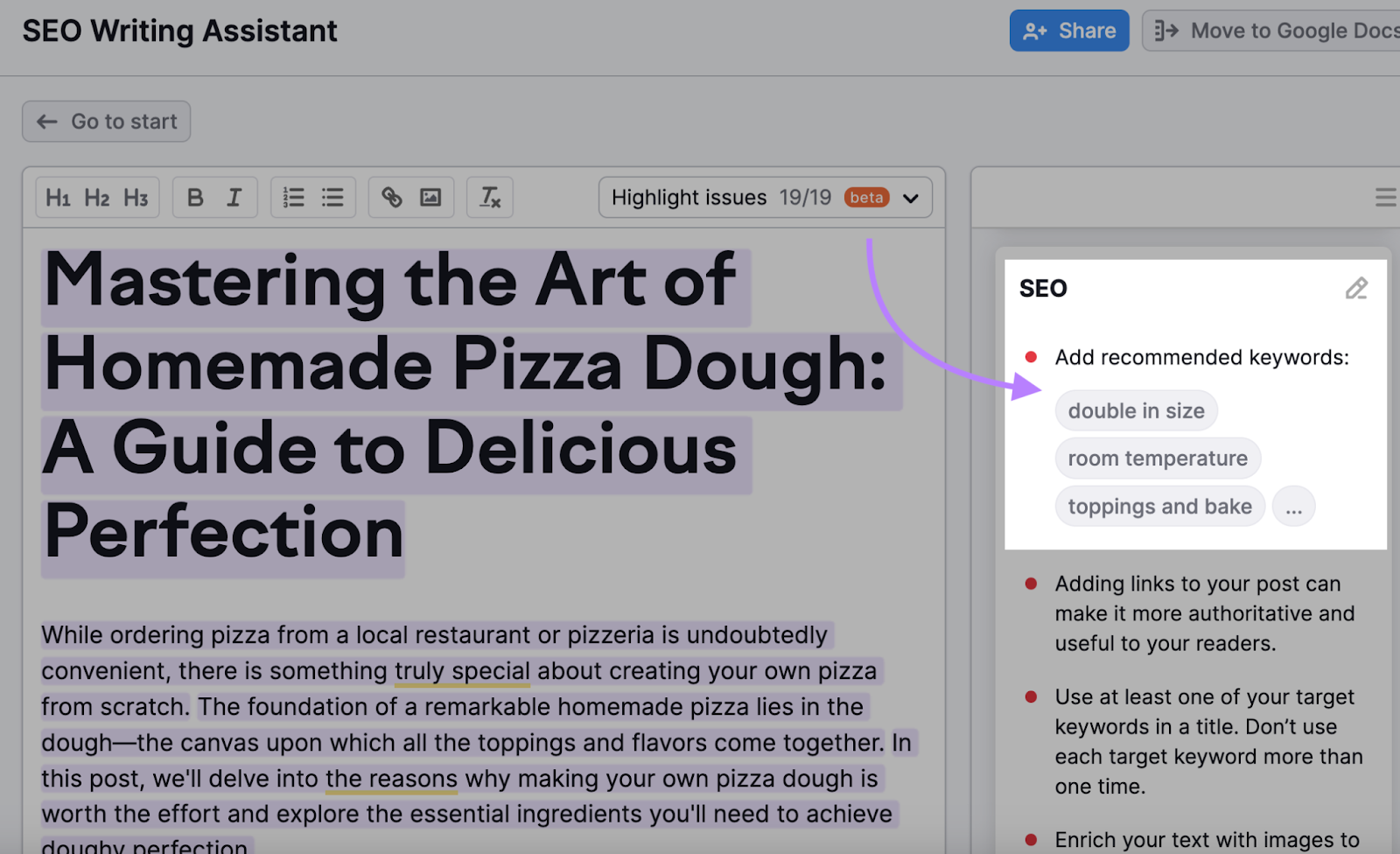Image resolution: width=1400 pixels, height=854 pixels.
Task: Toggle the bulleted list
Action: click(x=332, y=197)
